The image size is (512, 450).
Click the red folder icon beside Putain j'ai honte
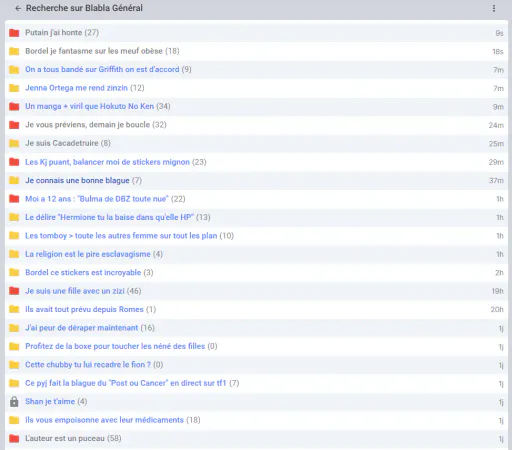click(14, 33)
